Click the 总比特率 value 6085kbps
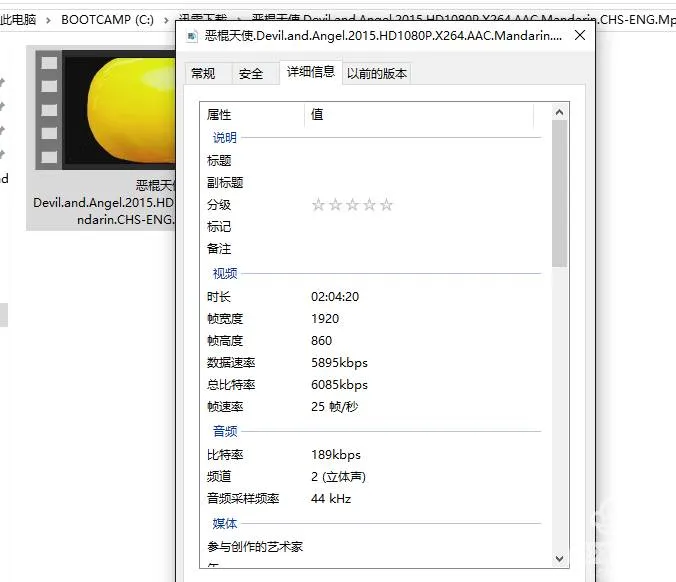The width and height of the screenshot is (676, 582). pyautogui.click(x=339, y=385)
